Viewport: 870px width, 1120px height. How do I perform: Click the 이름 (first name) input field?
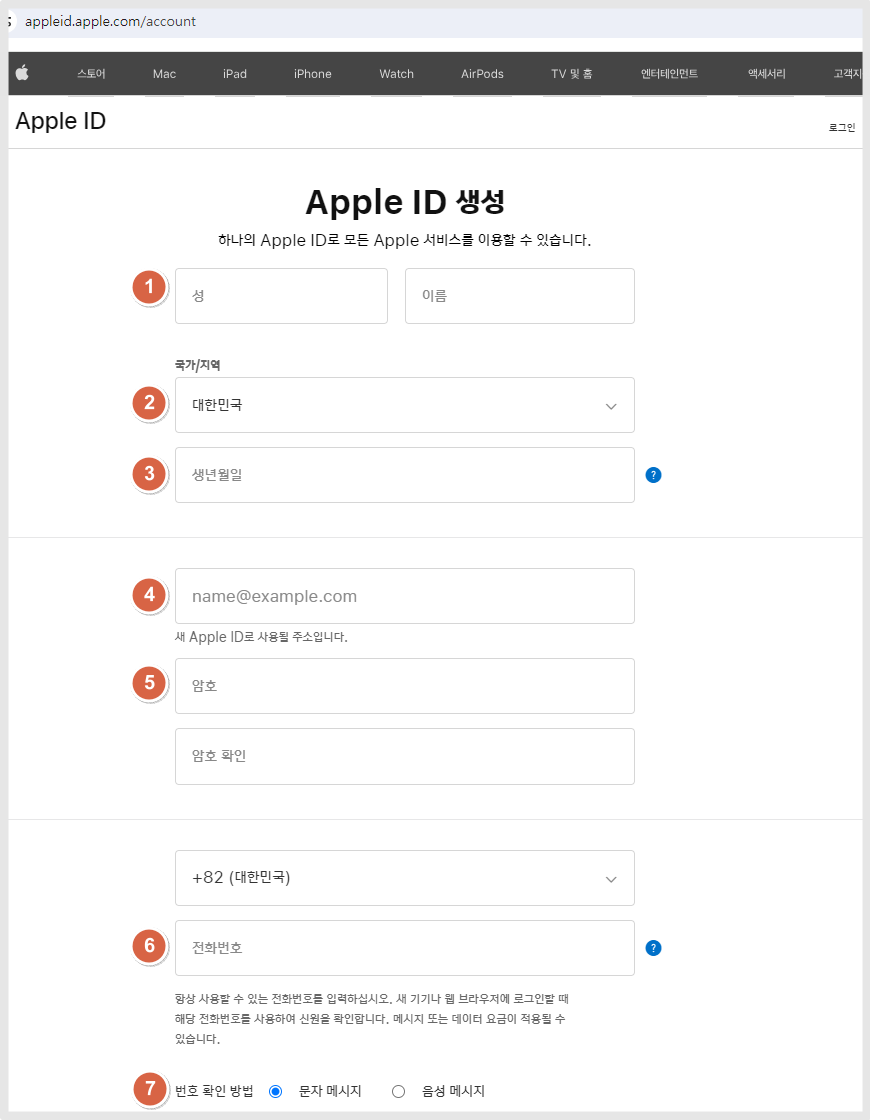click(519, 296)
